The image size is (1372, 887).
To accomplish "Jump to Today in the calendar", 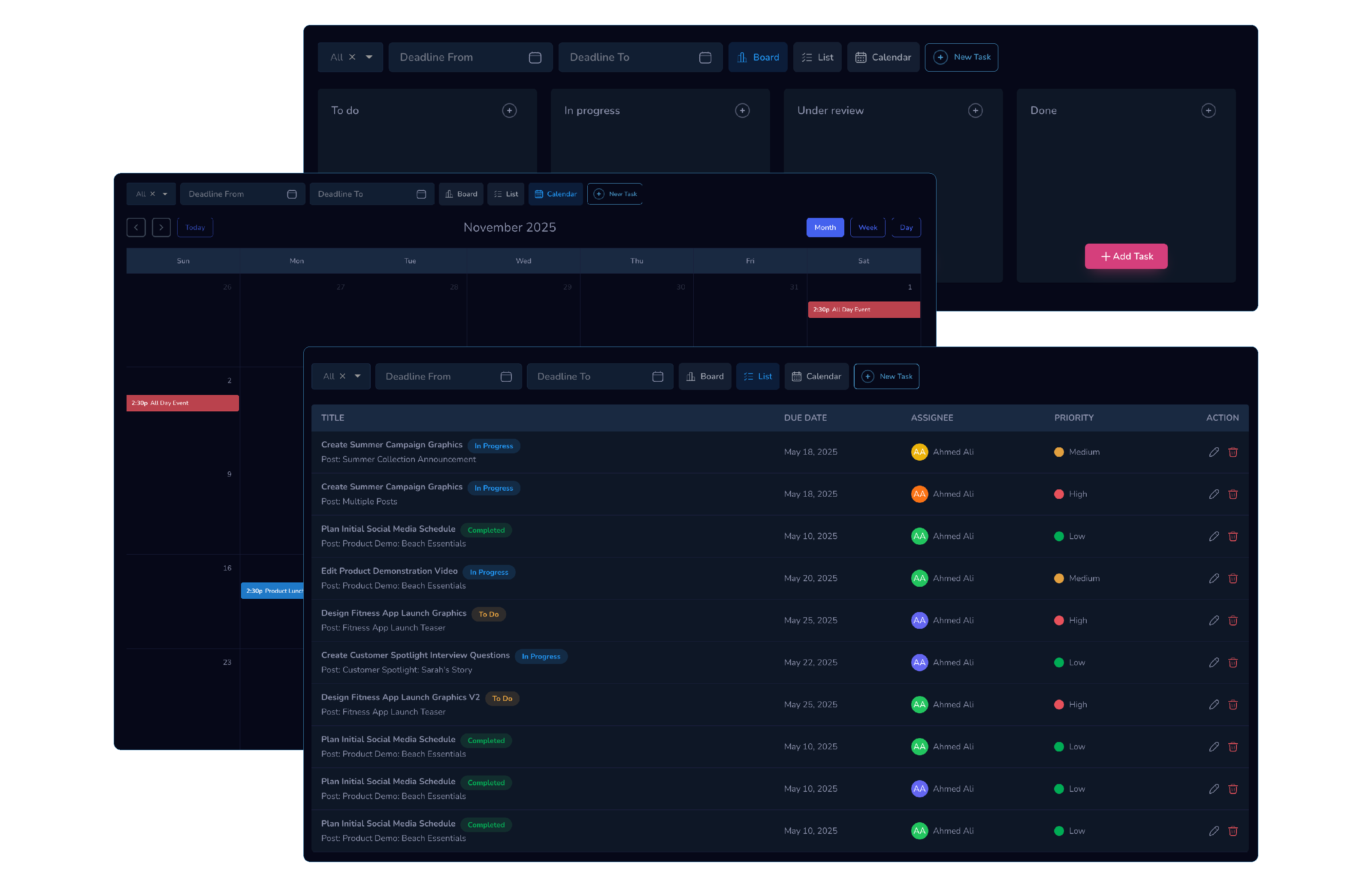I will (x=195, y=227).
